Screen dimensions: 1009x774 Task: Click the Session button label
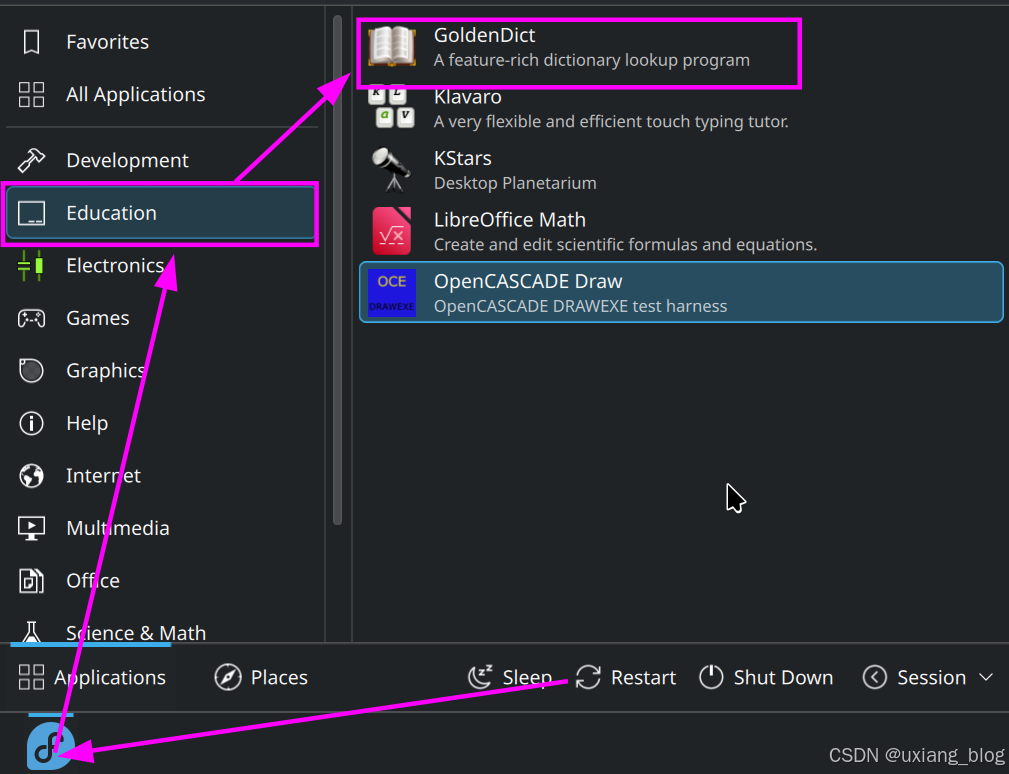(x=932, y=677)
